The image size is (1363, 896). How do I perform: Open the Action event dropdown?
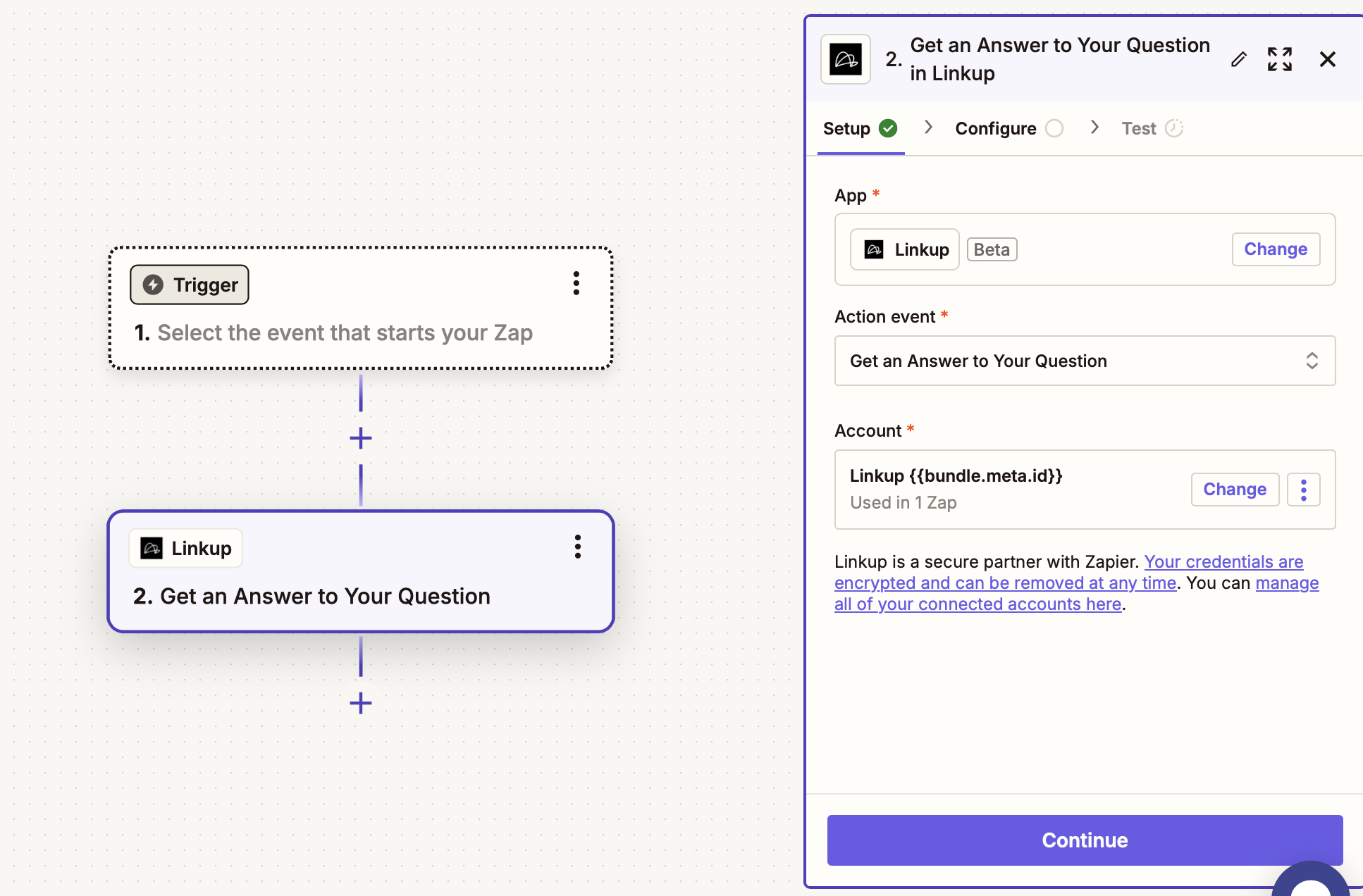tap(1085, 361)
